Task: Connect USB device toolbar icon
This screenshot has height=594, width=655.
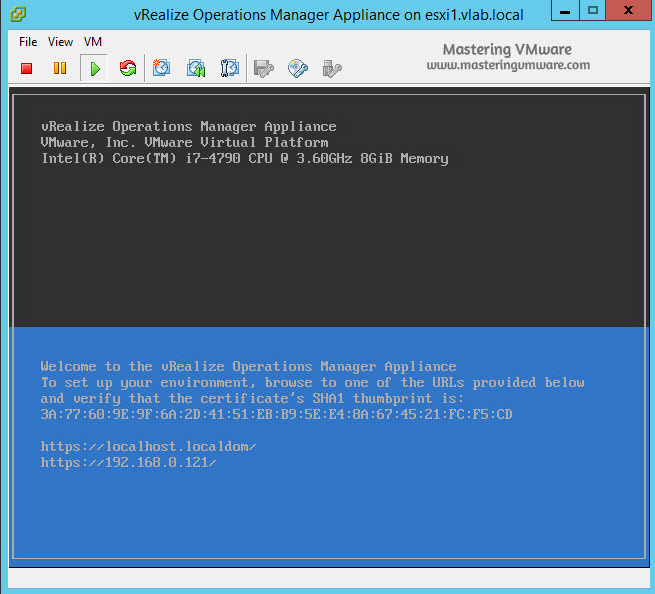Action: (x=332, y=69)
